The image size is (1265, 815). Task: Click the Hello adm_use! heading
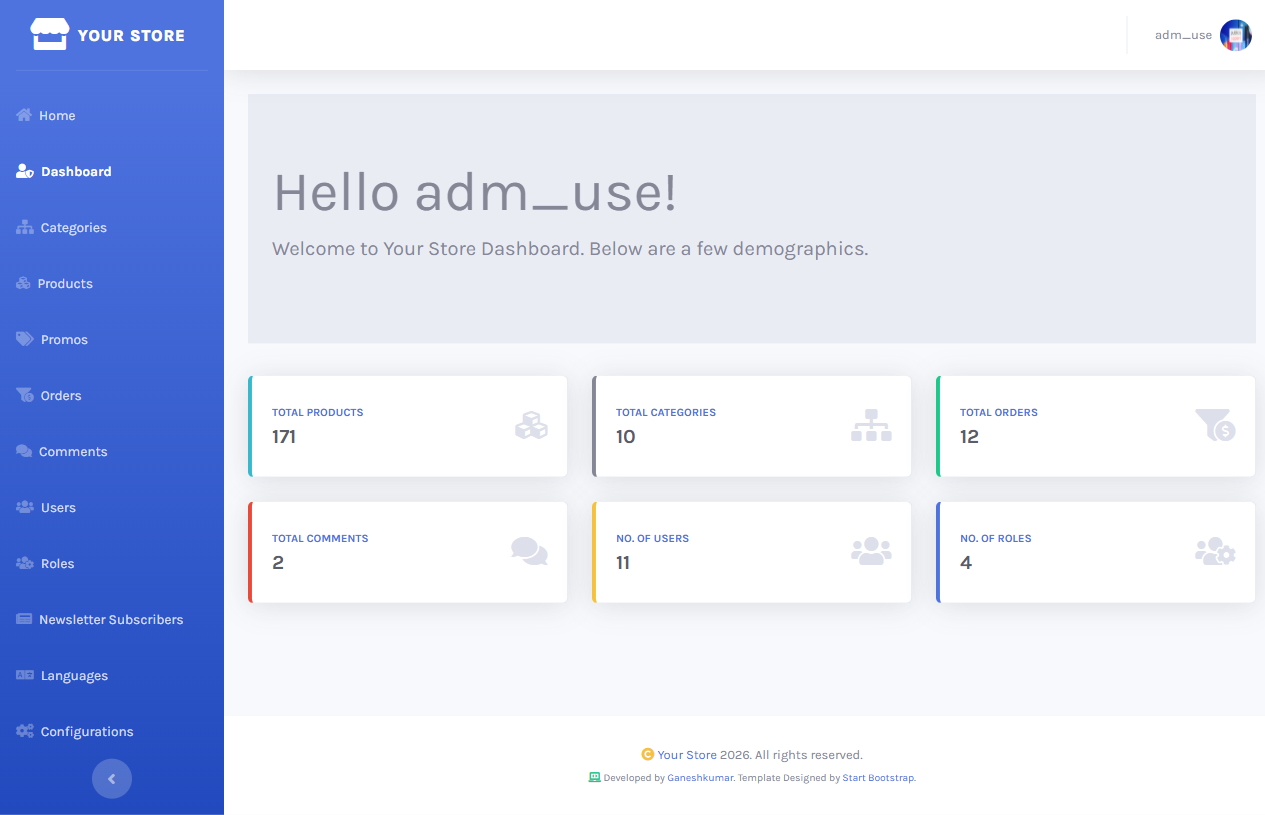point(475,192)
